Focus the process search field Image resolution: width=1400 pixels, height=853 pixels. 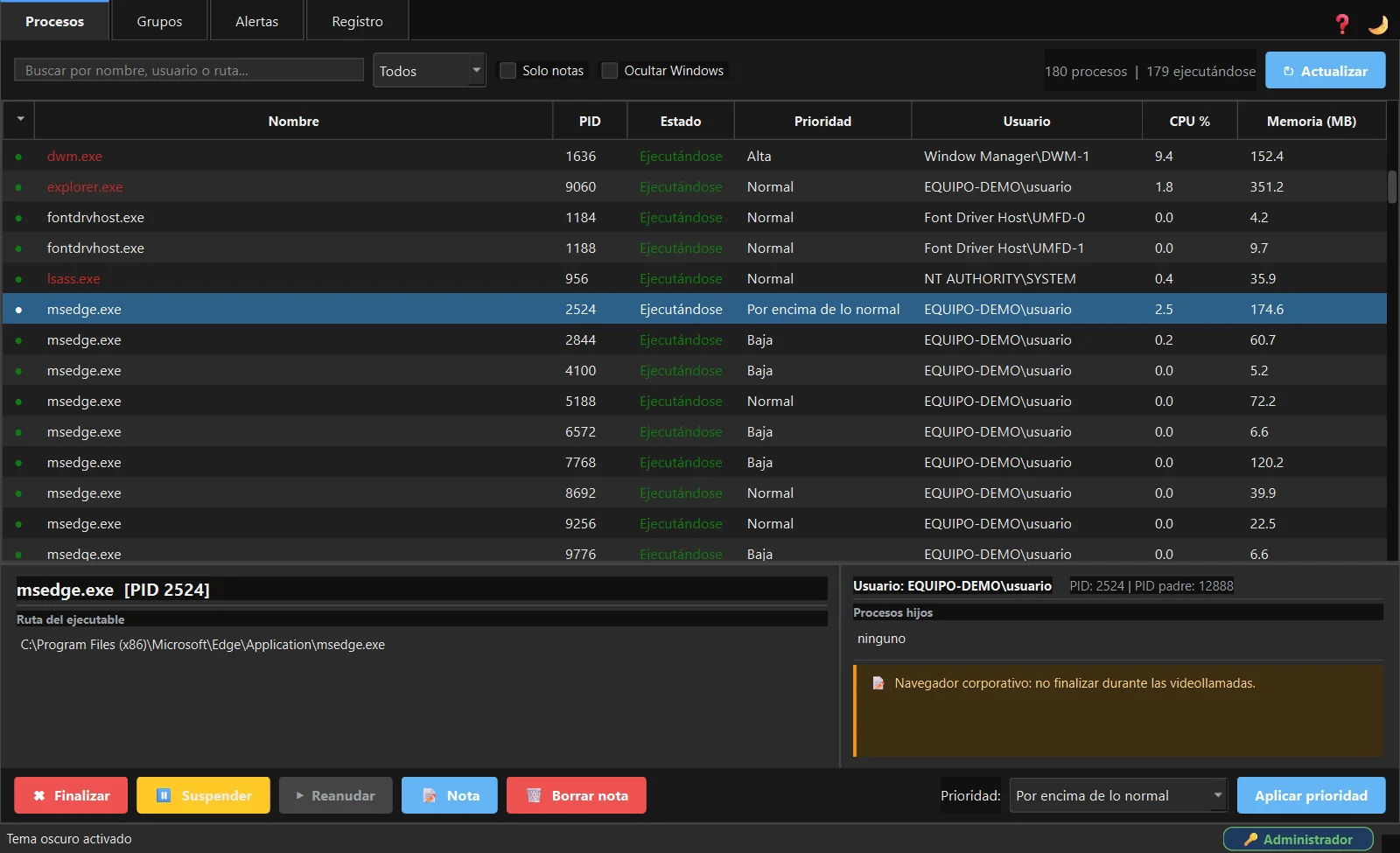(x=189, y=70)
